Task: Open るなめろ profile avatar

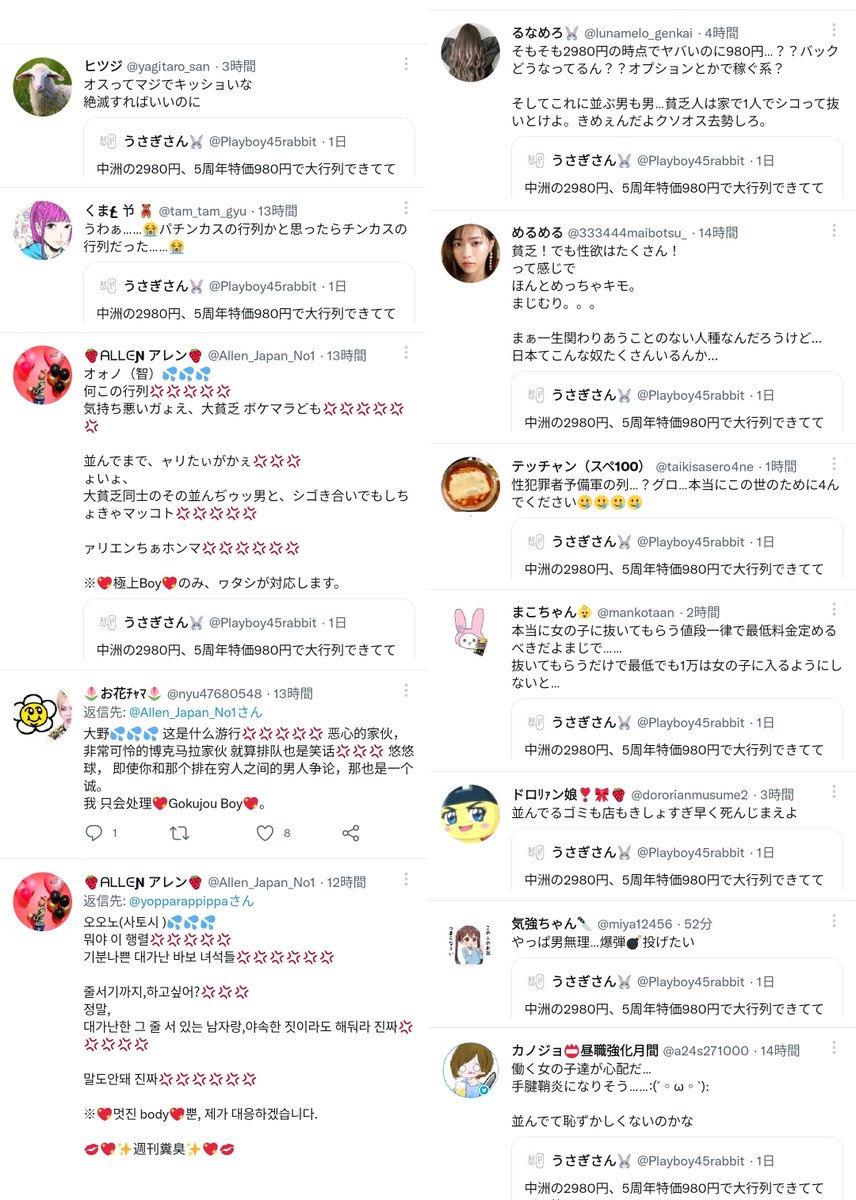Action: point(470,53)
